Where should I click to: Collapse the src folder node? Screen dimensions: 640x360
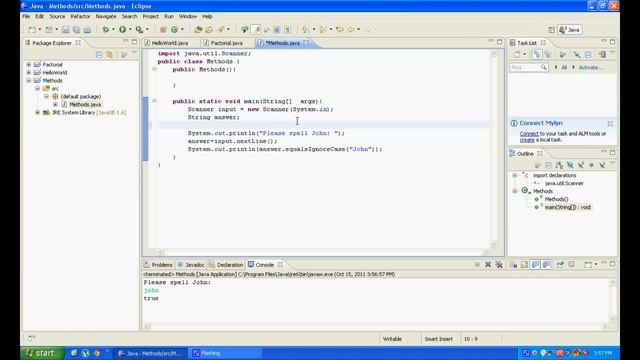pos(38,88)
